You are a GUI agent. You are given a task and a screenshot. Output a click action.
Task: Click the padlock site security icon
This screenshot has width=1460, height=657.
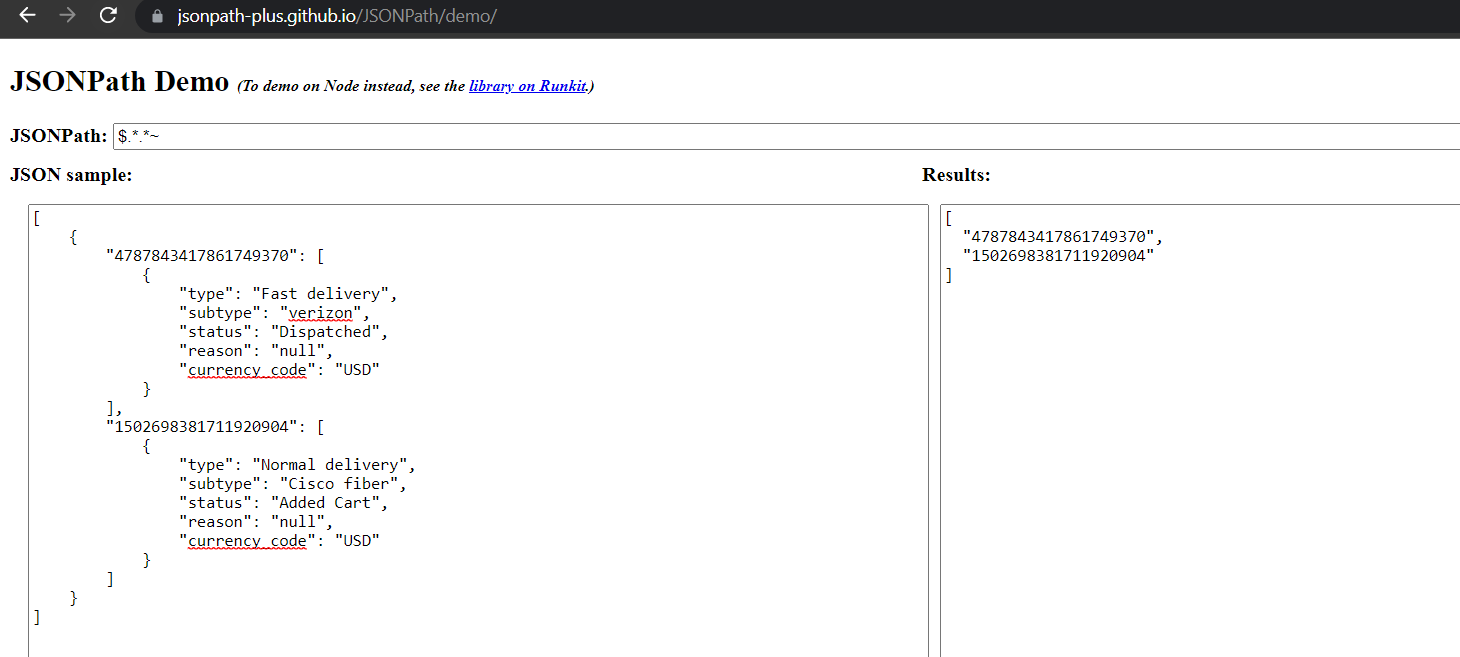point(155,17)
